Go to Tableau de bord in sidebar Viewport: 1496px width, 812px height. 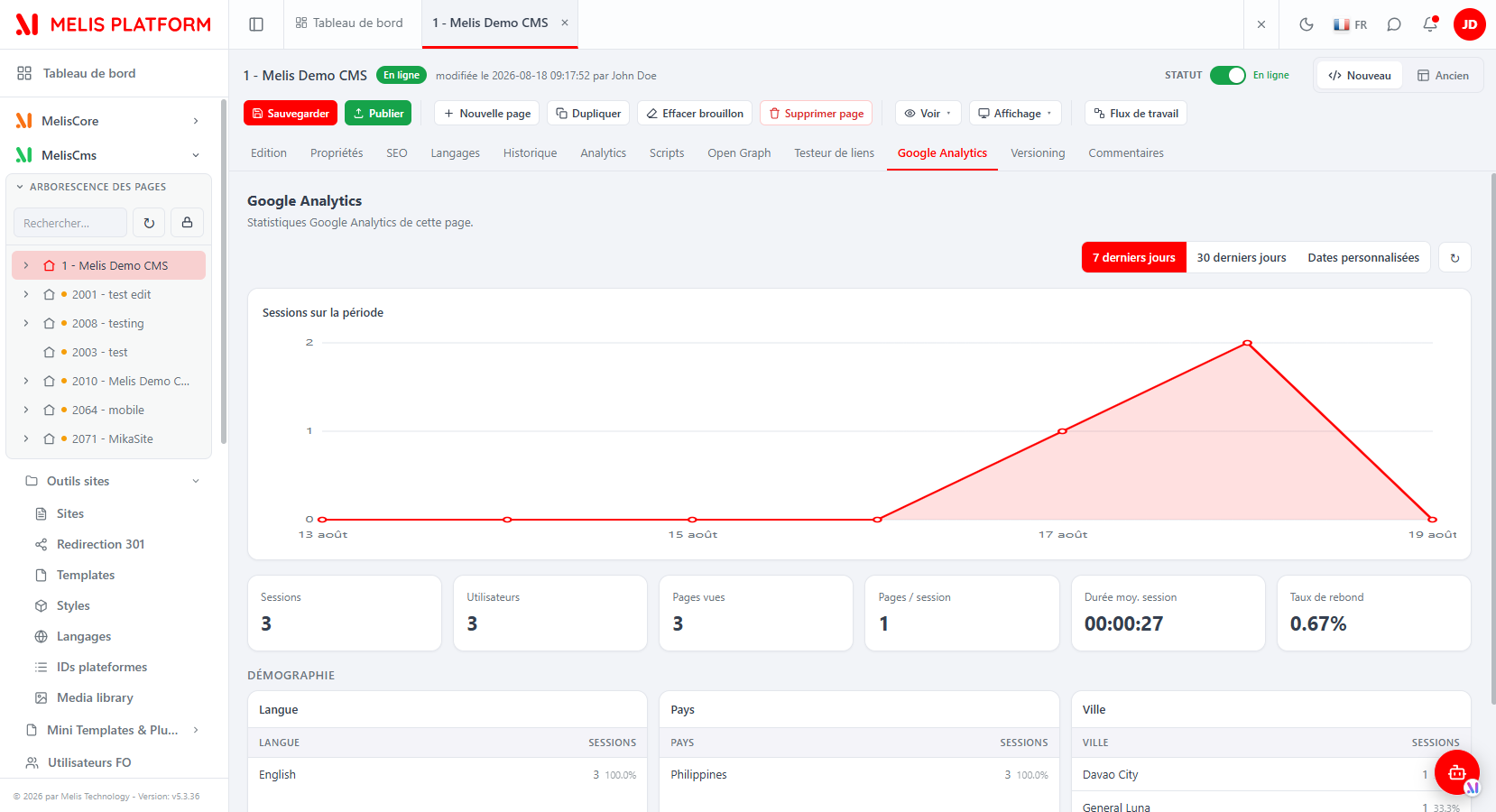click(89, 73)
